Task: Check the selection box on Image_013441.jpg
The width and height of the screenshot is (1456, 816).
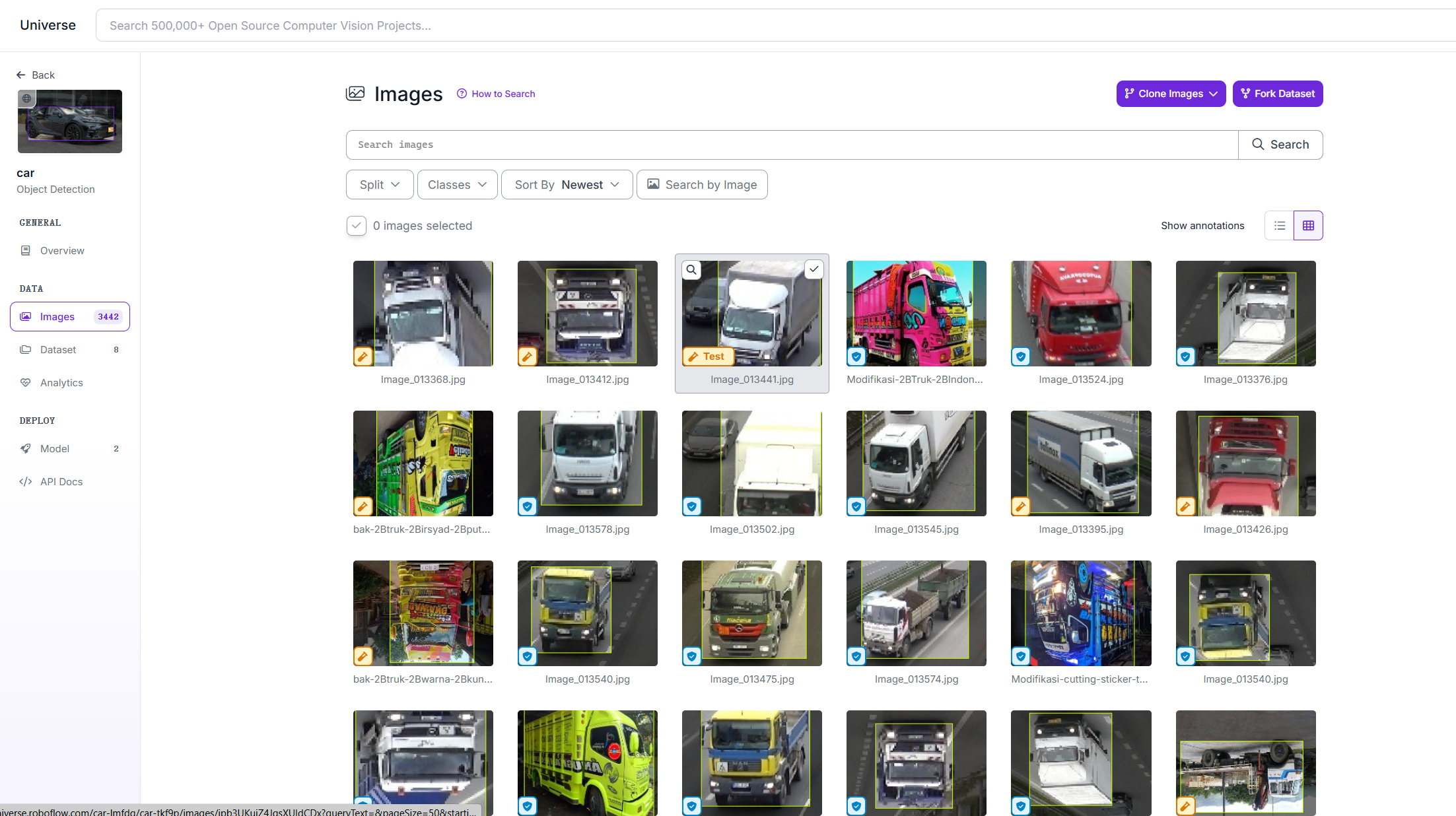Action: click(814, 269)
